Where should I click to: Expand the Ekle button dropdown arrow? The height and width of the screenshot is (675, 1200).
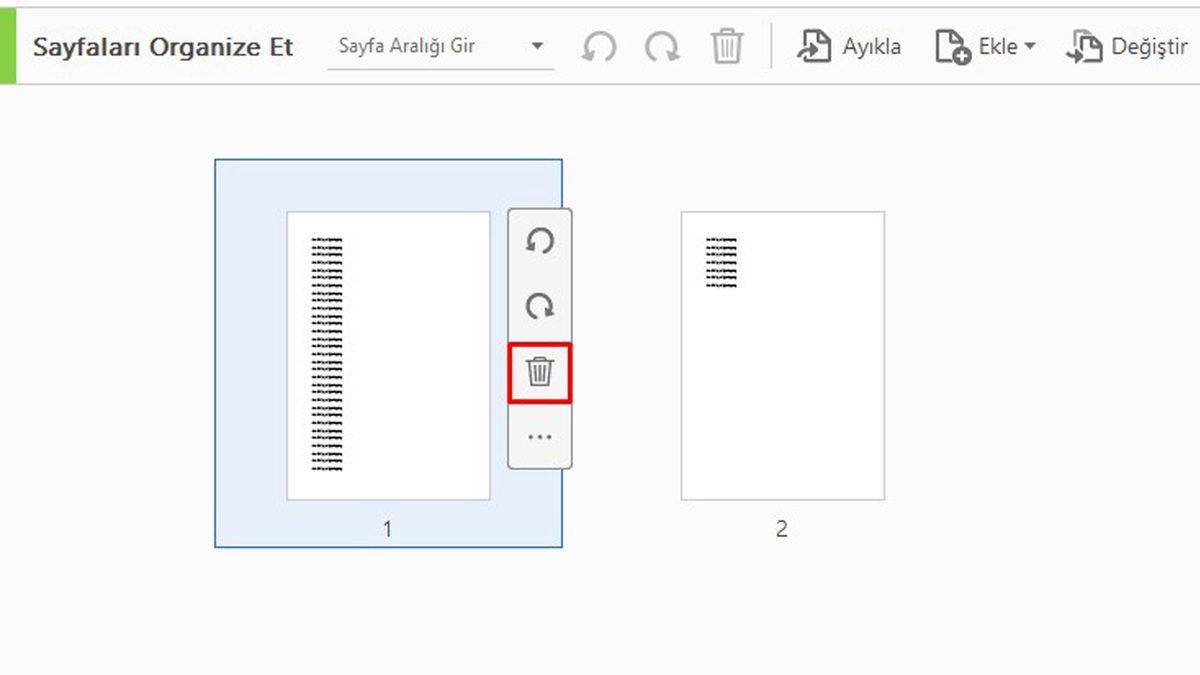[x=1029, y=45]
